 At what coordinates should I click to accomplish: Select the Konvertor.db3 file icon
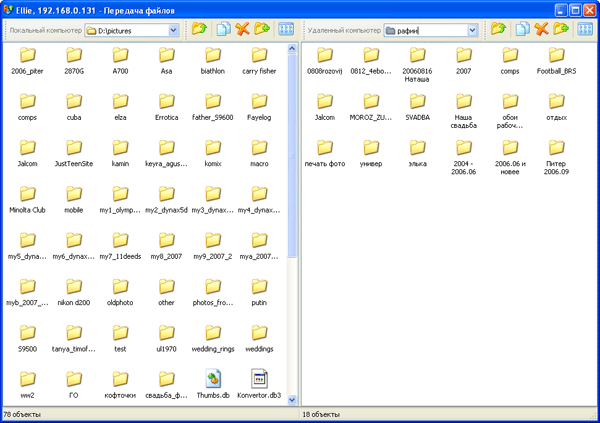(259, 379)
